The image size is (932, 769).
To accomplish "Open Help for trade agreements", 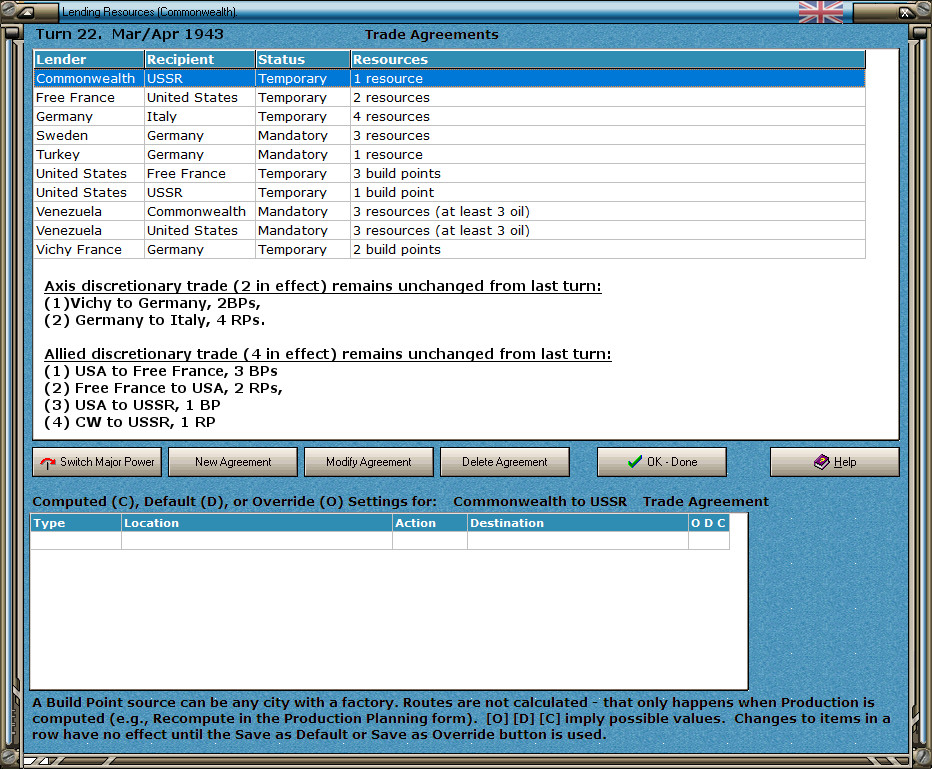I will (x=835, y=462).
